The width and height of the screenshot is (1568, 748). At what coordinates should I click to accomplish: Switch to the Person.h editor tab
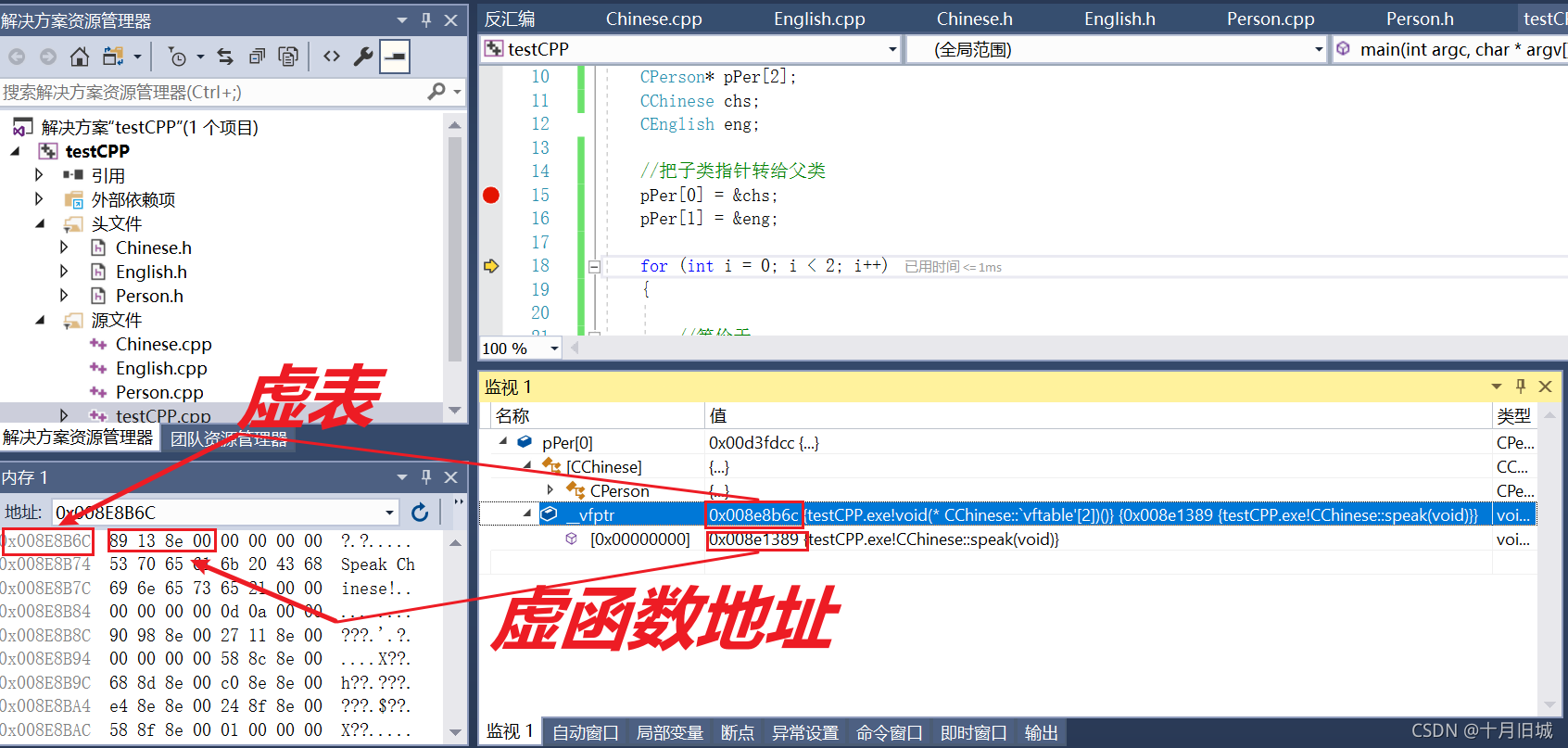(x=1420, y=19)
